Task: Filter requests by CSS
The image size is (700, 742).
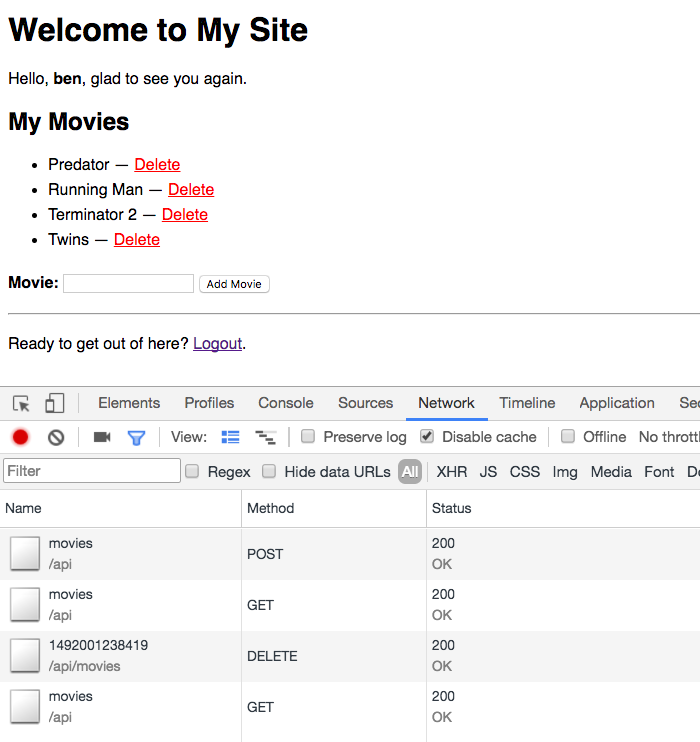Action: tap(524, 472)
